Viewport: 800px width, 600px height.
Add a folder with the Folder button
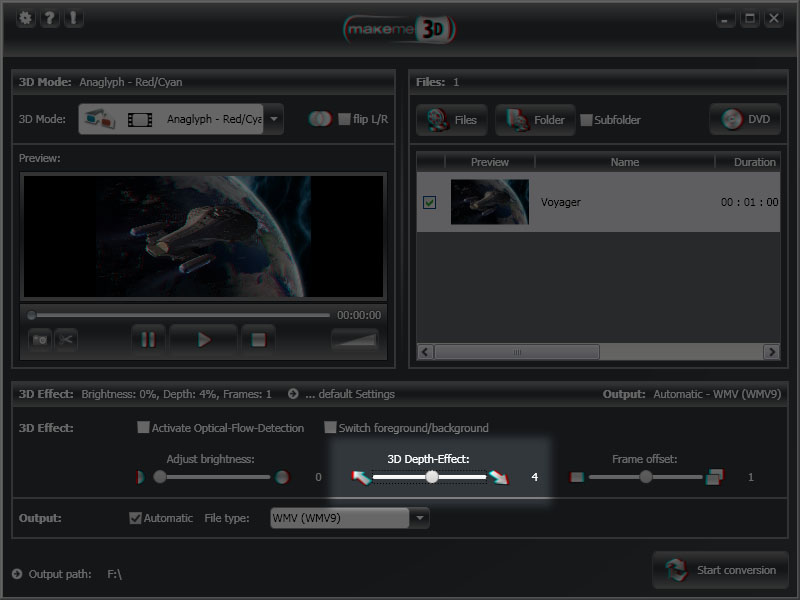click(x=535, y=120)
